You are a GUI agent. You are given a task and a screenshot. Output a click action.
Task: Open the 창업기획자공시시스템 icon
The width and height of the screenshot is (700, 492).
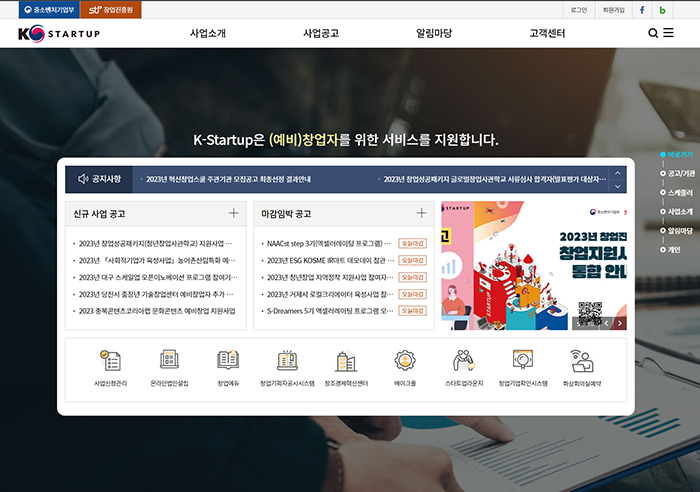(288, 360)
